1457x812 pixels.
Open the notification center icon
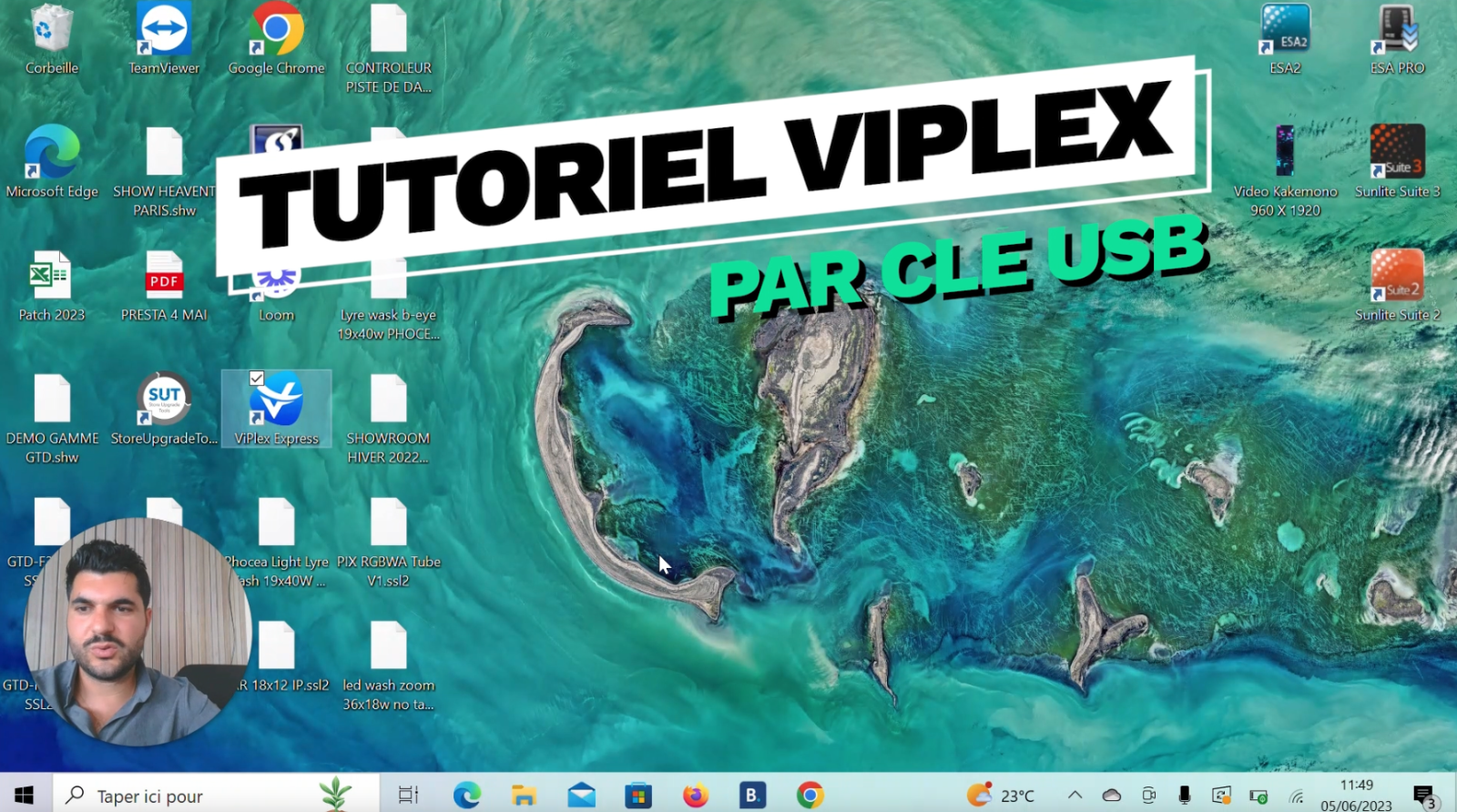1424,796
